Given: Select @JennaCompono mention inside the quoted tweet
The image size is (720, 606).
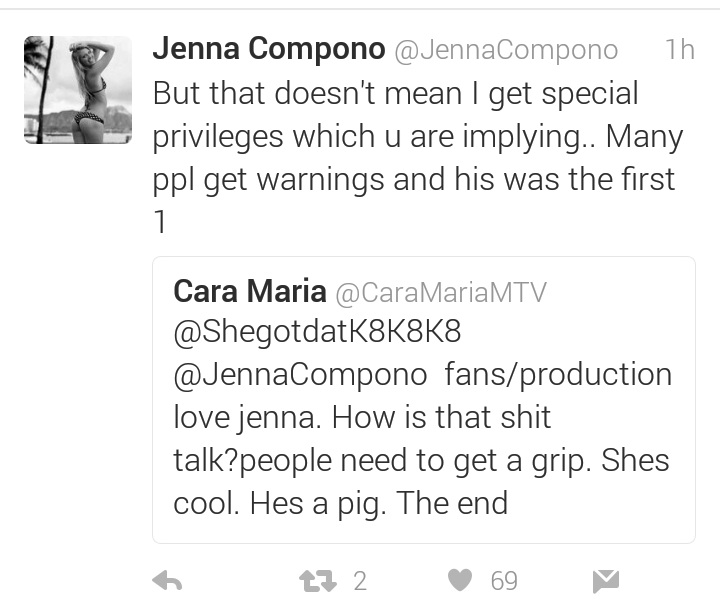Looking at the screenshot, I should point(300,375).
